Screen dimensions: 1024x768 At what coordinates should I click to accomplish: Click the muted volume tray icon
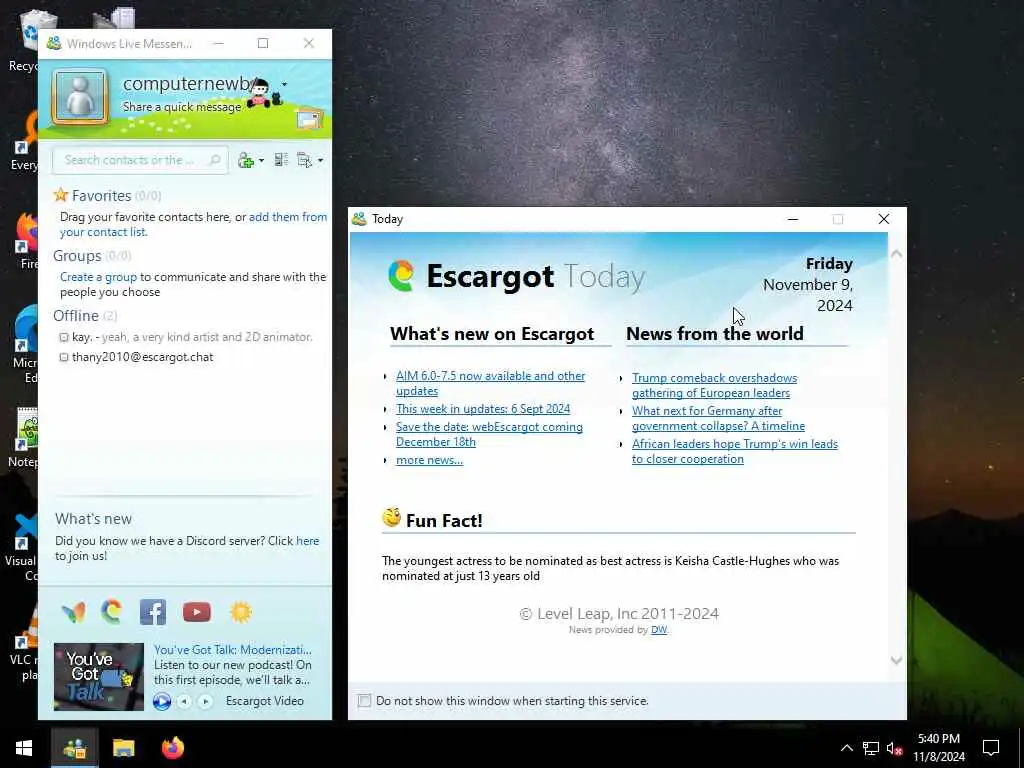click(x=895, y=748)
